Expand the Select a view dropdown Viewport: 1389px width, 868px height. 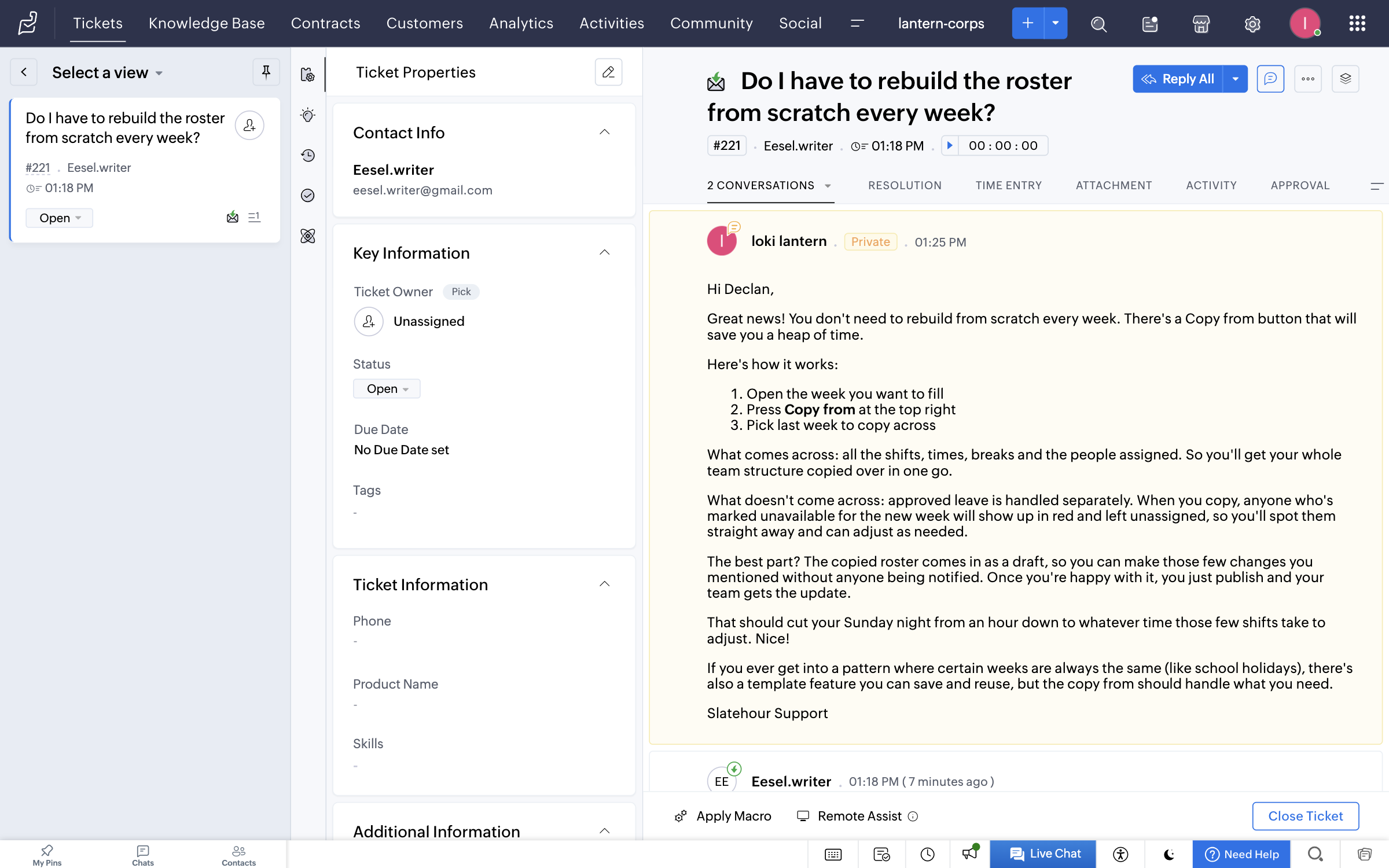107,73
